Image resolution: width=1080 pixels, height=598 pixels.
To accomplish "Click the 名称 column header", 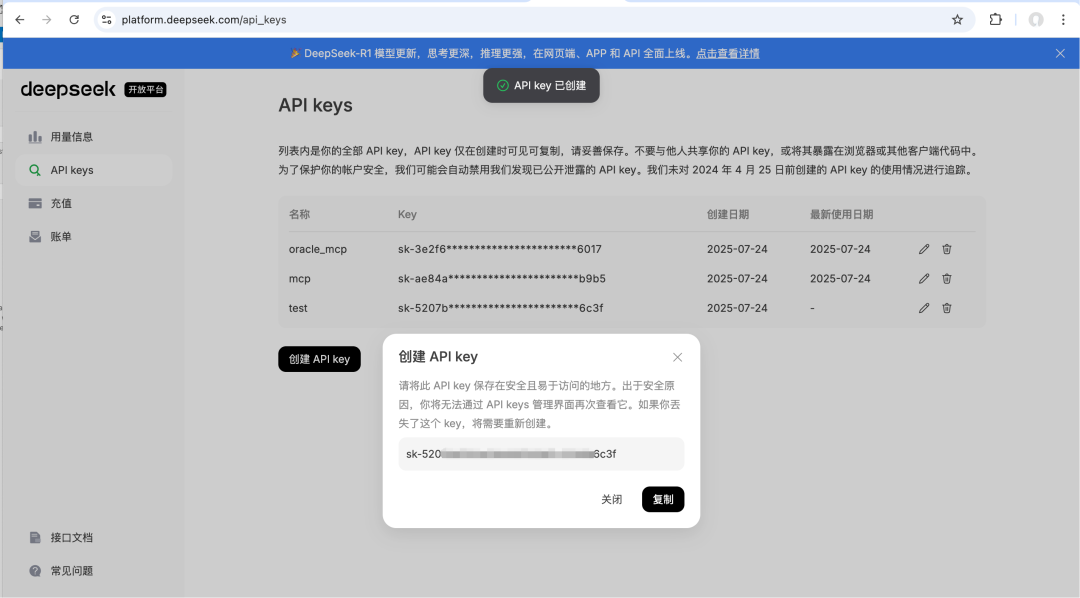I will point(300,214).
